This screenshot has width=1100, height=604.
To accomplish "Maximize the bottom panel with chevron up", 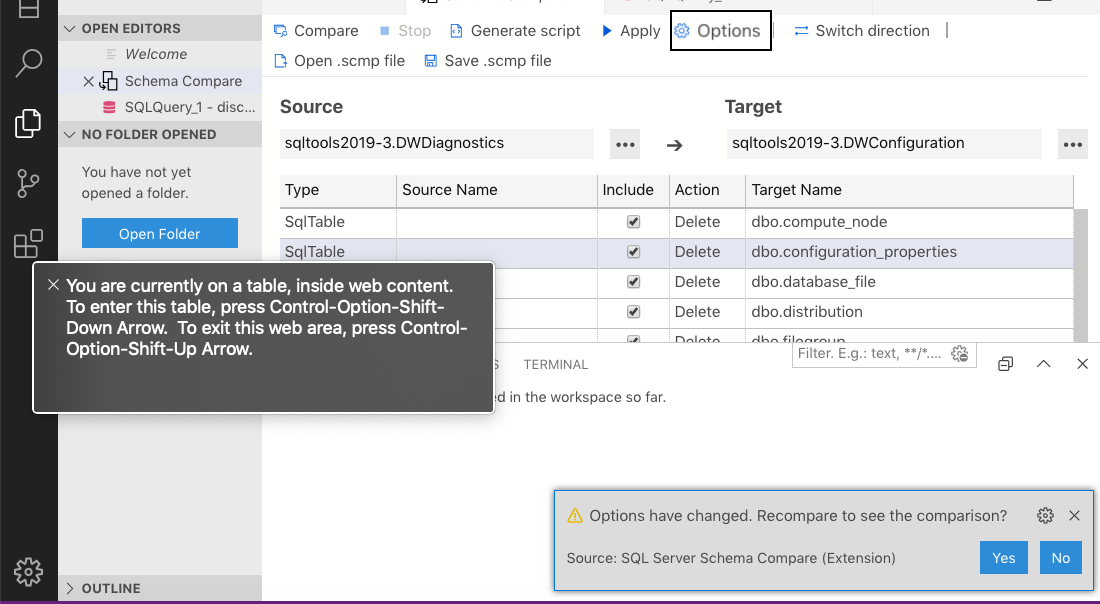I will (1044, 363).
